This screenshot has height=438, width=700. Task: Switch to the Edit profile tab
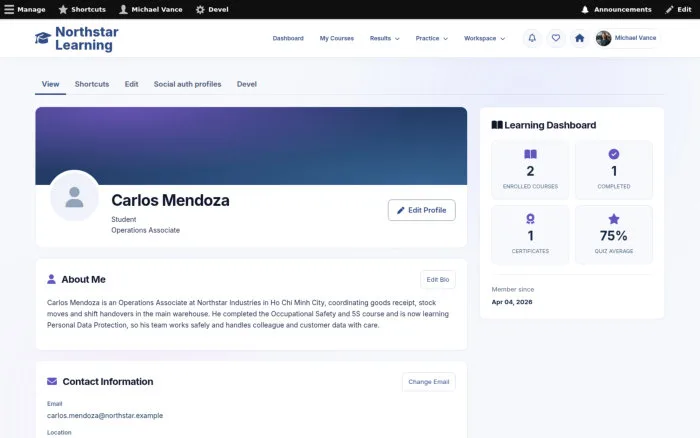(x=131, y=84)
